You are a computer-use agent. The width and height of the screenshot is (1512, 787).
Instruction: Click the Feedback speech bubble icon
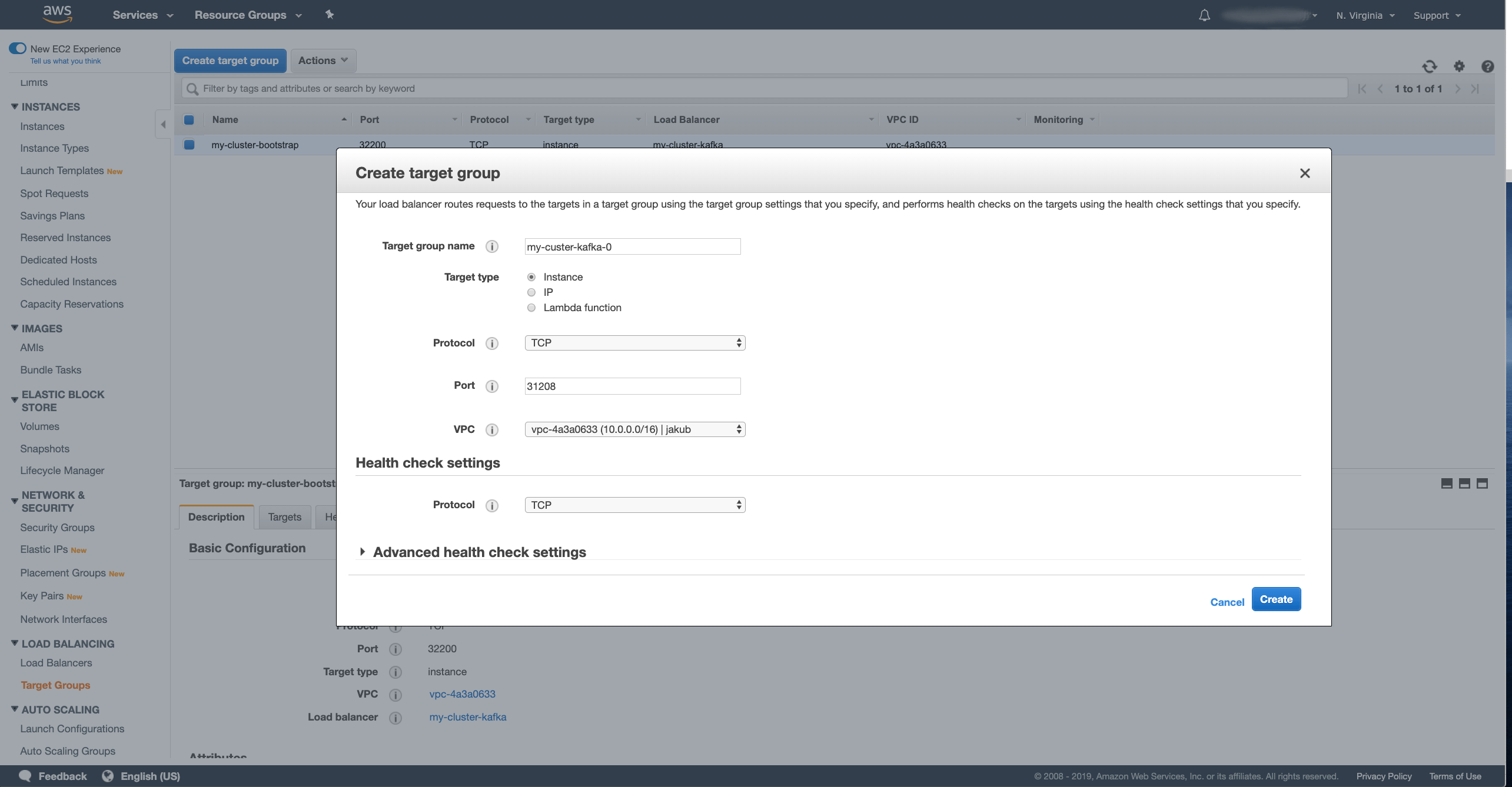[x=25, y=776]
